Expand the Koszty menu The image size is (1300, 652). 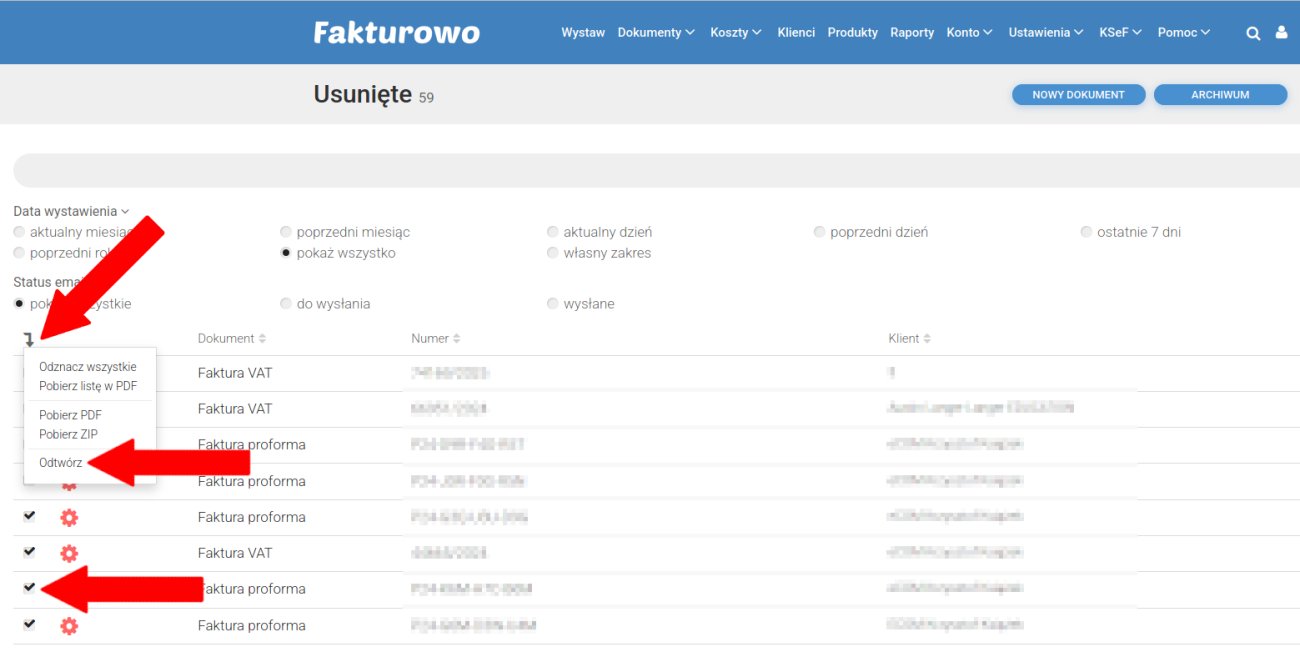click(x=736, y=32)
